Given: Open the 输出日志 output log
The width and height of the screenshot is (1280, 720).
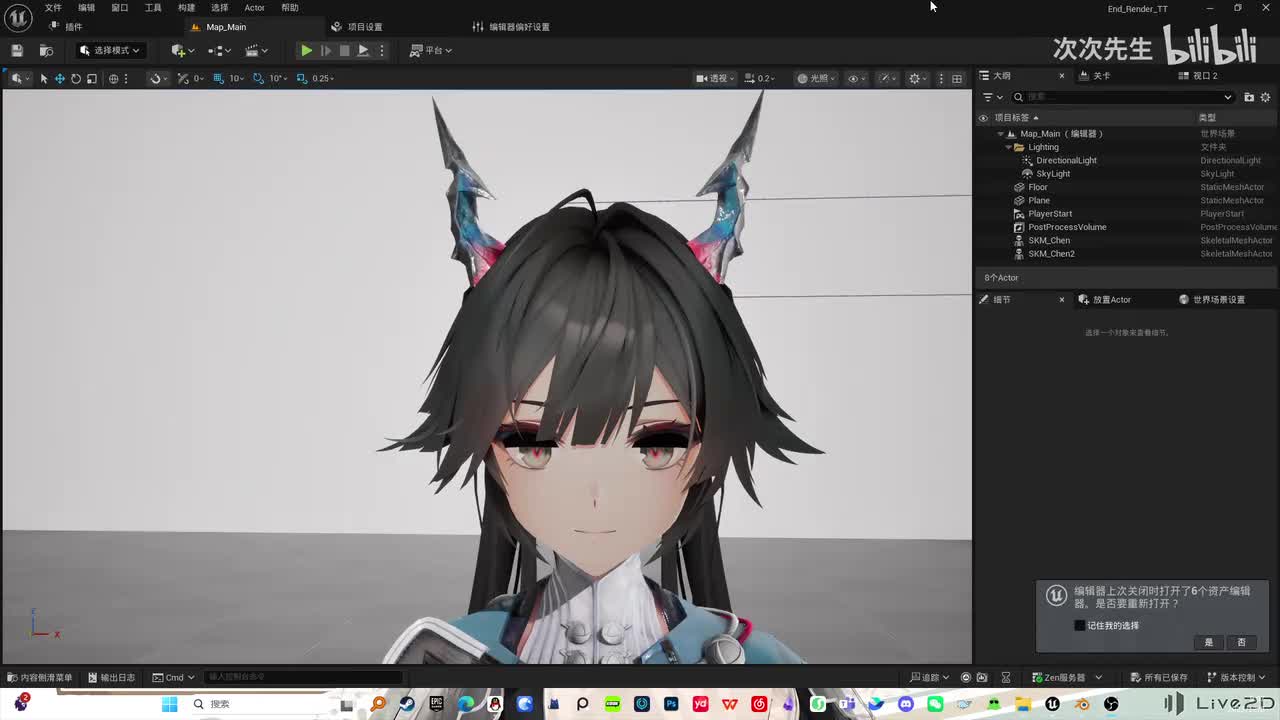Looking at the screenshot, I should tap(111, 678).
